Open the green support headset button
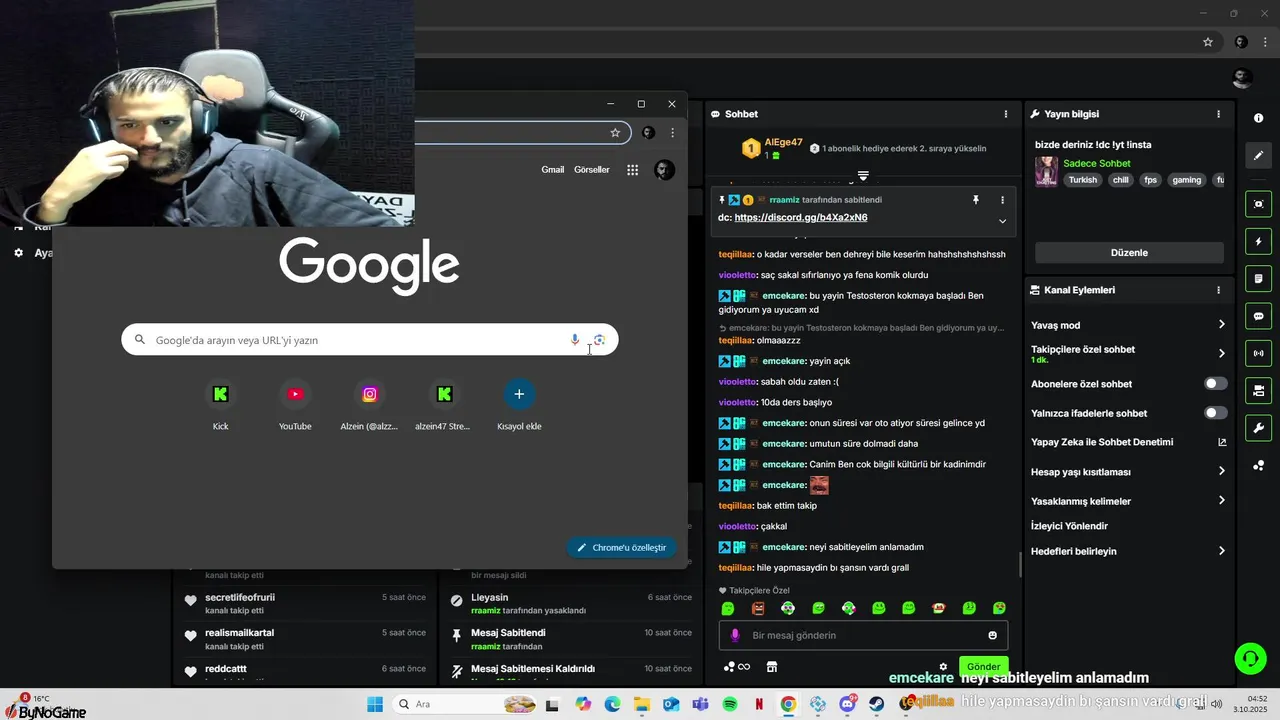The height and width of the screenshot is (720, 1280). [1250, 658]
